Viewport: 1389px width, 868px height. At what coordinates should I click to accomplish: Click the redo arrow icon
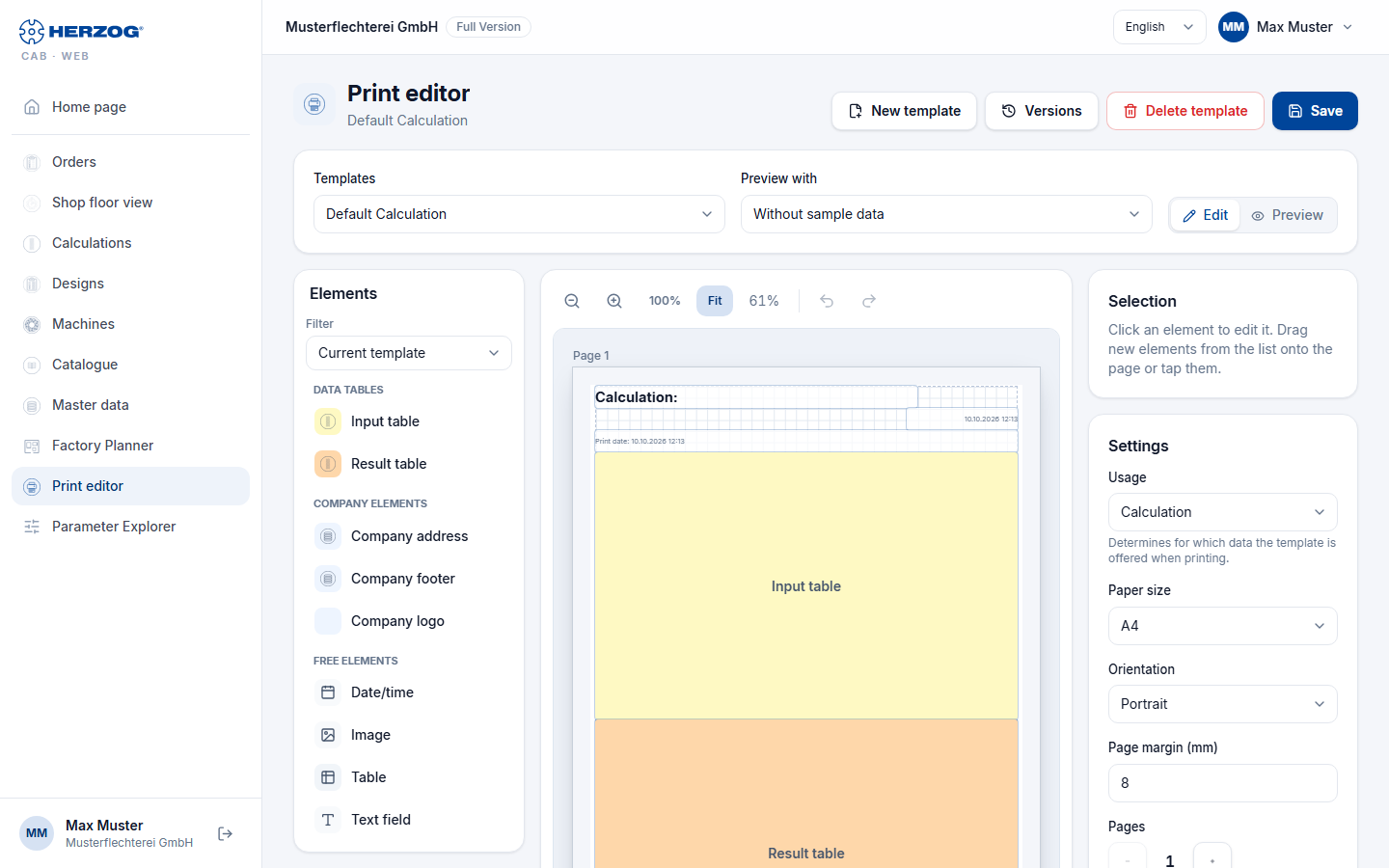click(869, 301)
